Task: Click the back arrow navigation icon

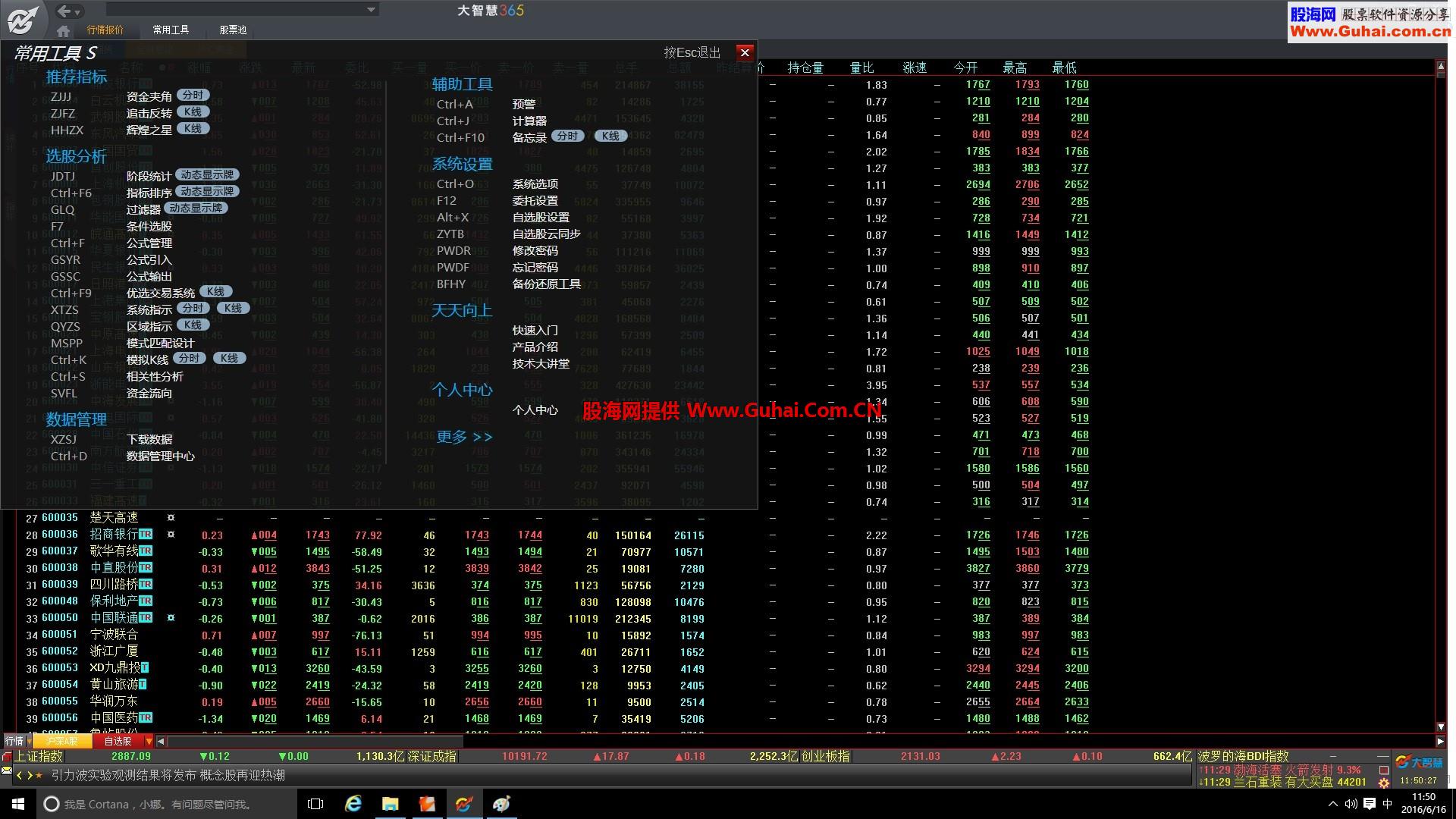Action: tap(64, 11)
